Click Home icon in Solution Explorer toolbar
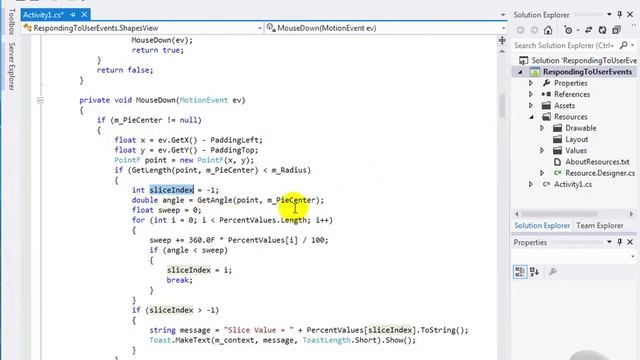Screen dimensions: 640x360 pyautogui.click(x=548, y=30)
